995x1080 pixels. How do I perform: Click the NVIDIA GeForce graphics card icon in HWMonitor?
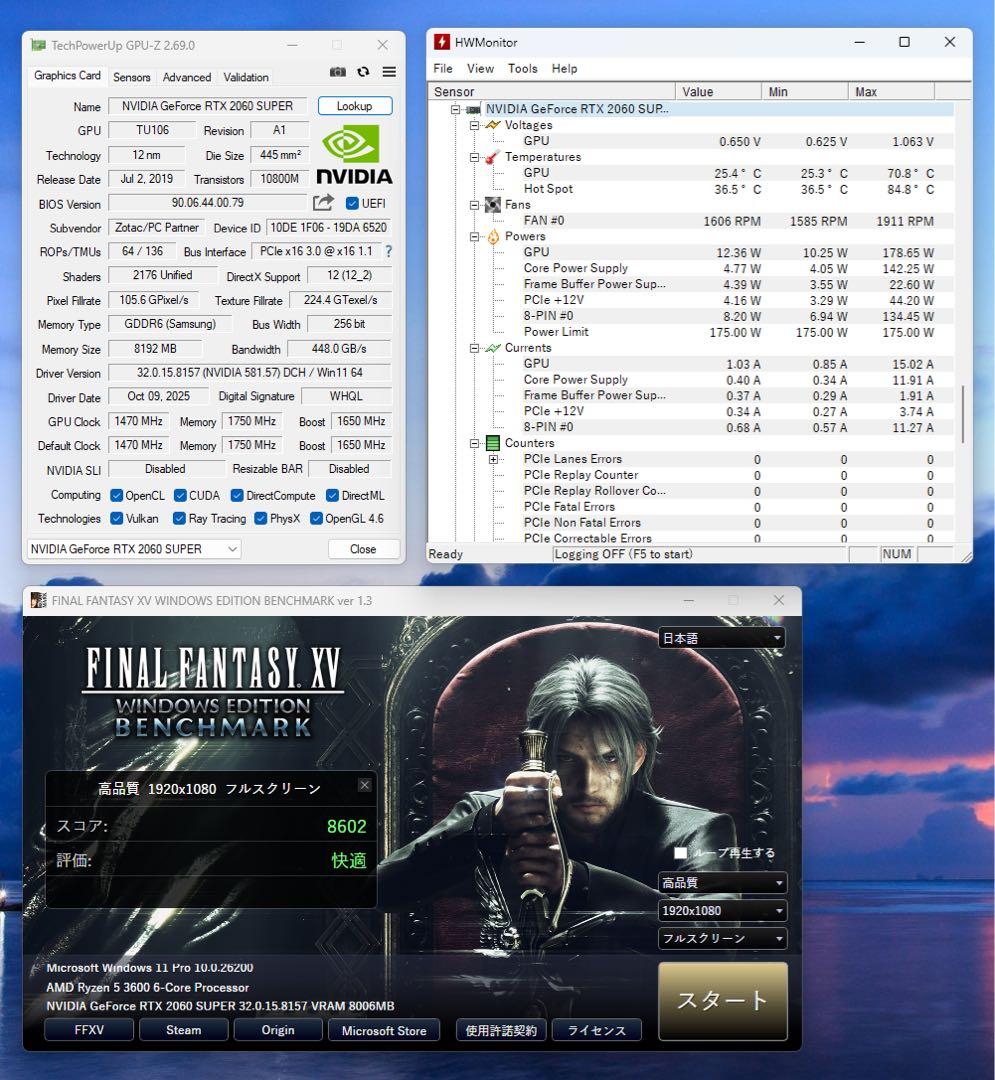coord(473,109)
